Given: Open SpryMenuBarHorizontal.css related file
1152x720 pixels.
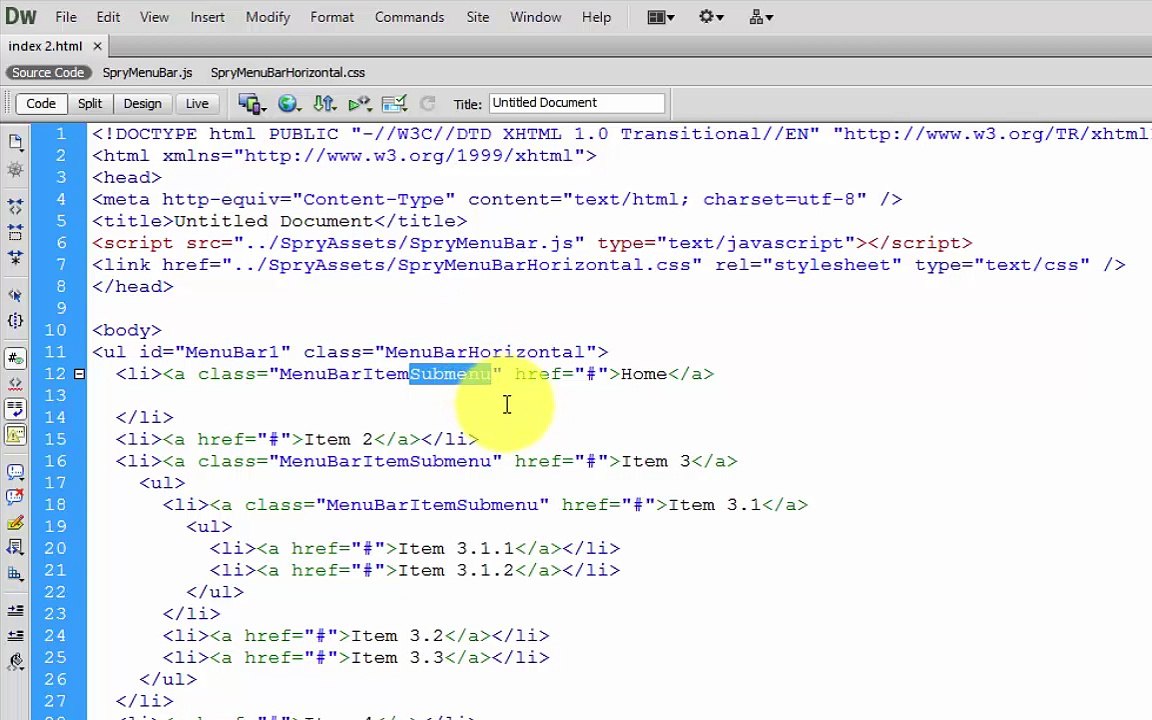Looking at the screenshot, I should [x=287, y=73].
